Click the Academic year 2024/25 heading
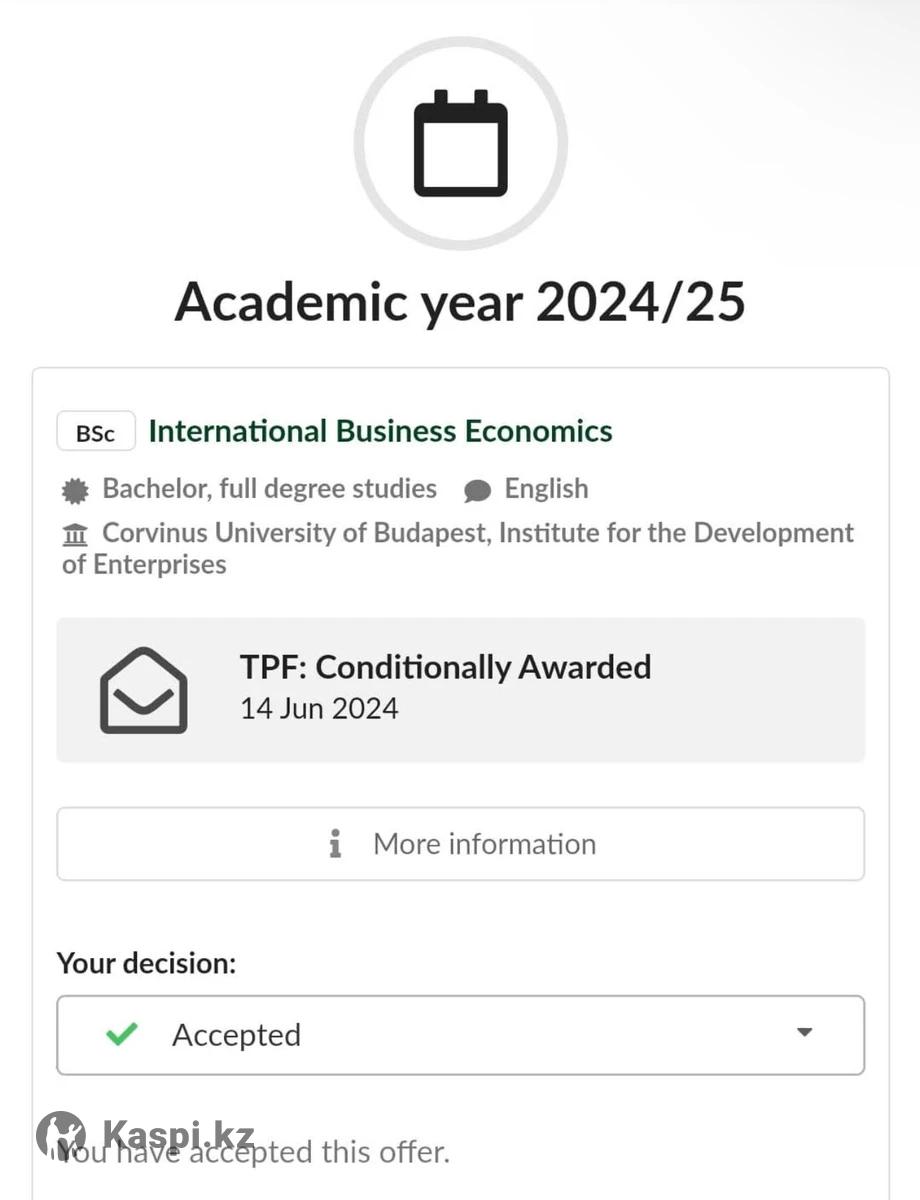The height and width of the screenshot is (1200, 920). point(460,301)
